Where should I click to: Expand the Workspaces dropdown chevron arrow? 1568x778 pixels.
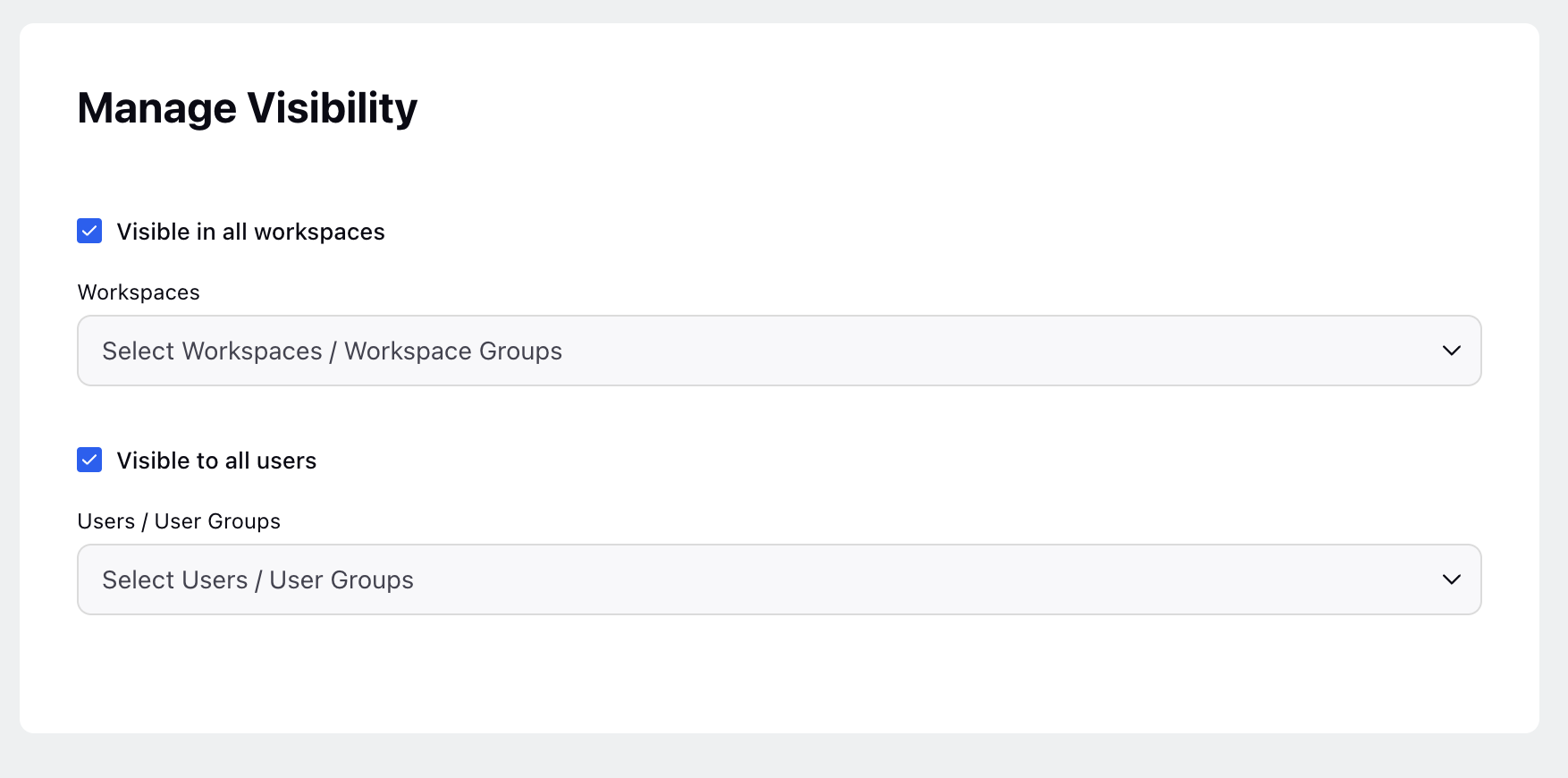point(1451,351)
